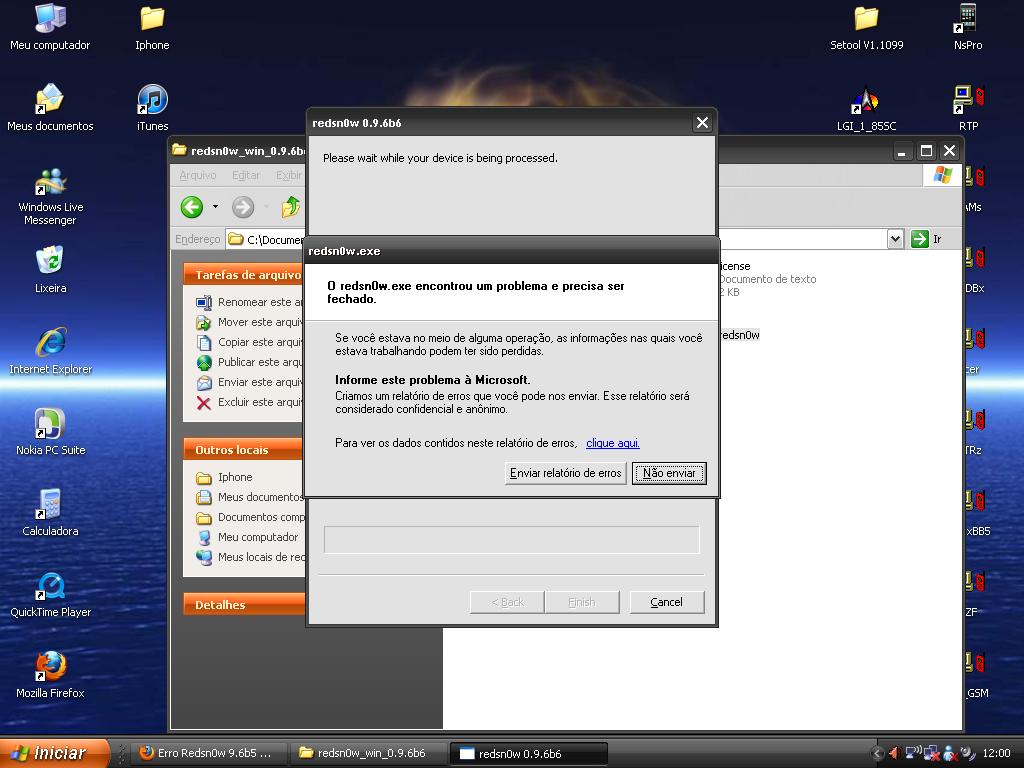The height and width of the screenshot is (768, 1024).
Task: Open LGI_1_855C desktop shortcut
Action: [x=867, y=108]
